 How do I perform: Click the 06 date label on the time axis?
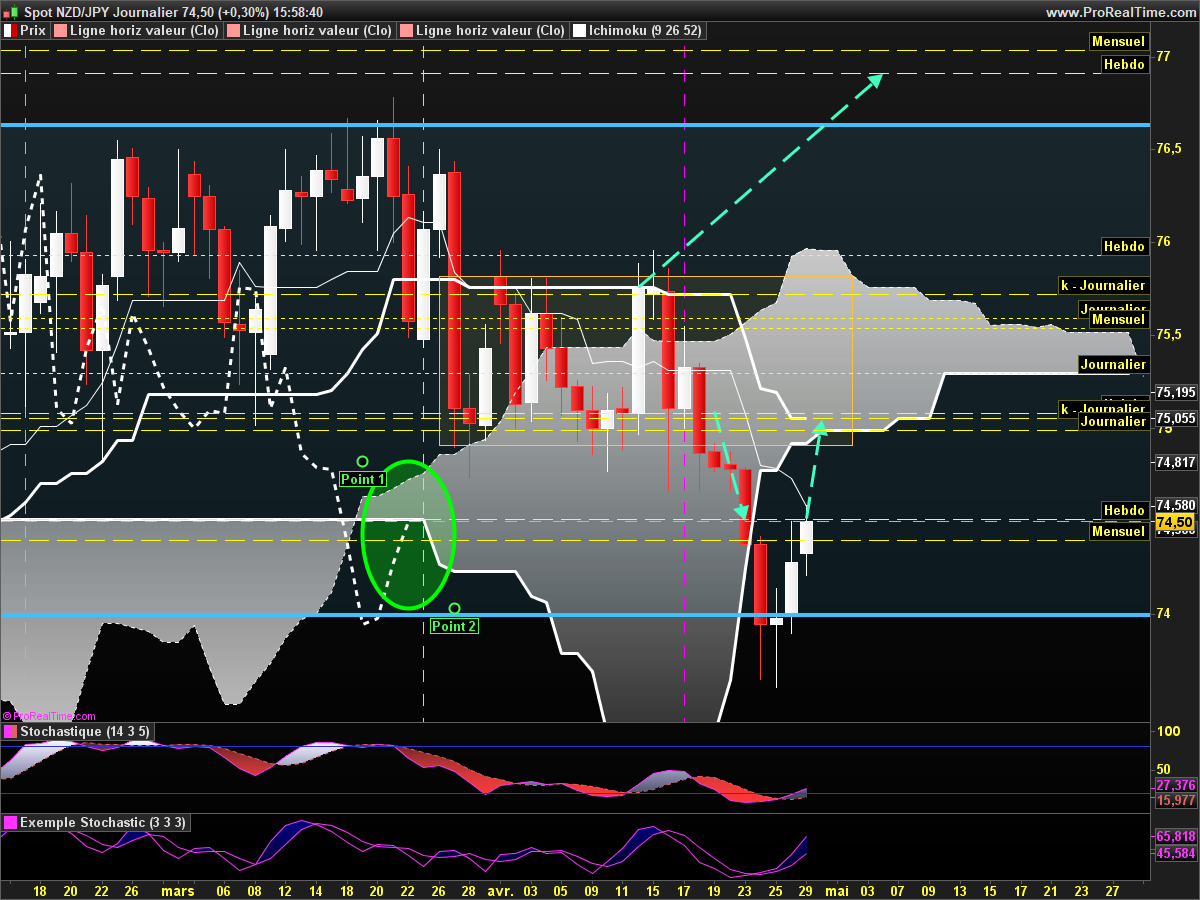tap(223, 889)
